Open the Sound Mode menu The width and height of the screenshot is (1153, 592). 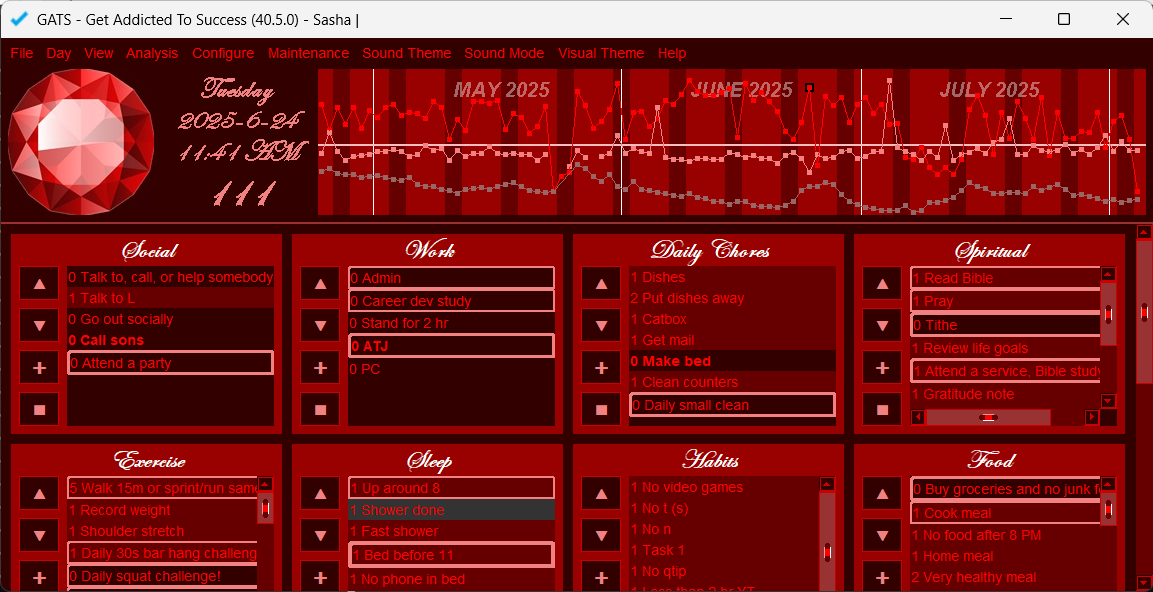[504, 53]
